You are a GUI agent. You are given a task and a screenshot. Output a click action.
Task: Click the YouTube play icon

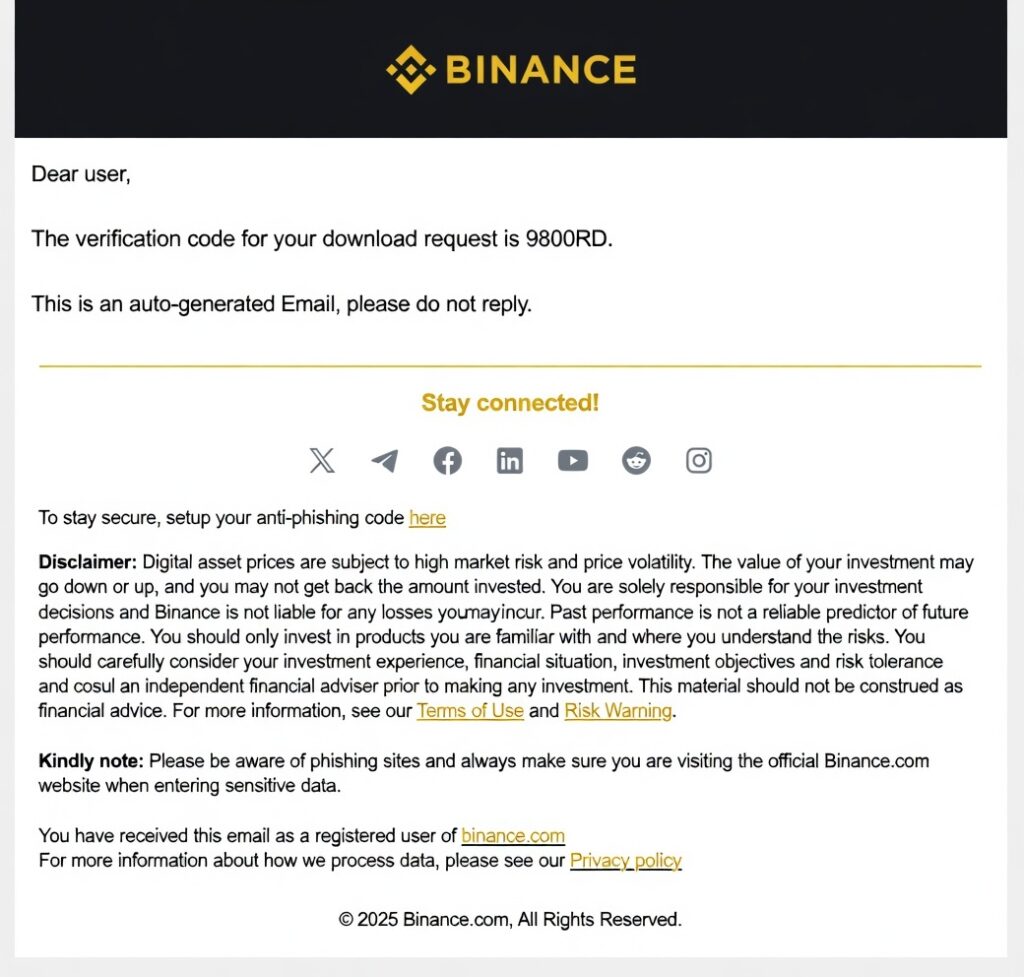[573, 460]
